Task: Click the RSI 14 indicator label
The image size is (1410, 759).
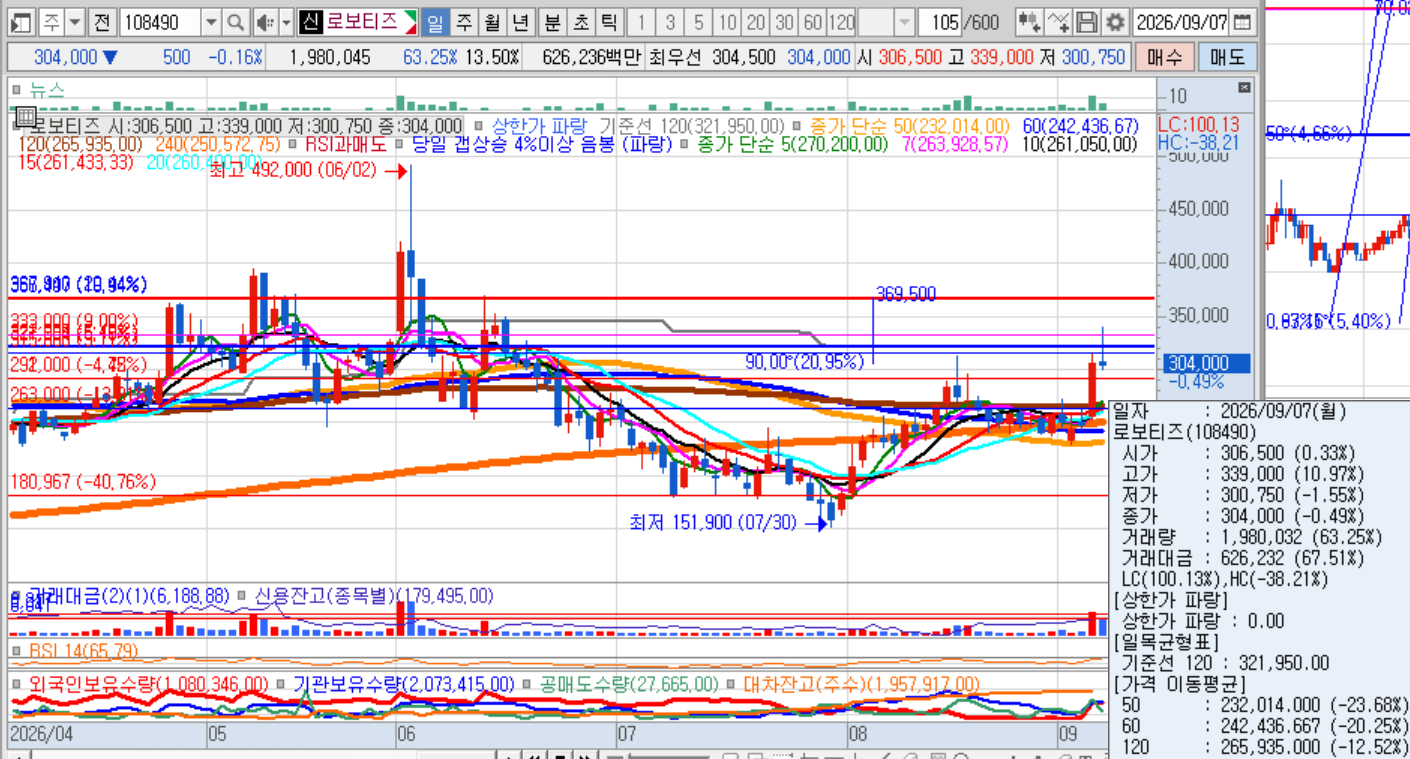Action: (x=83, y=651)
